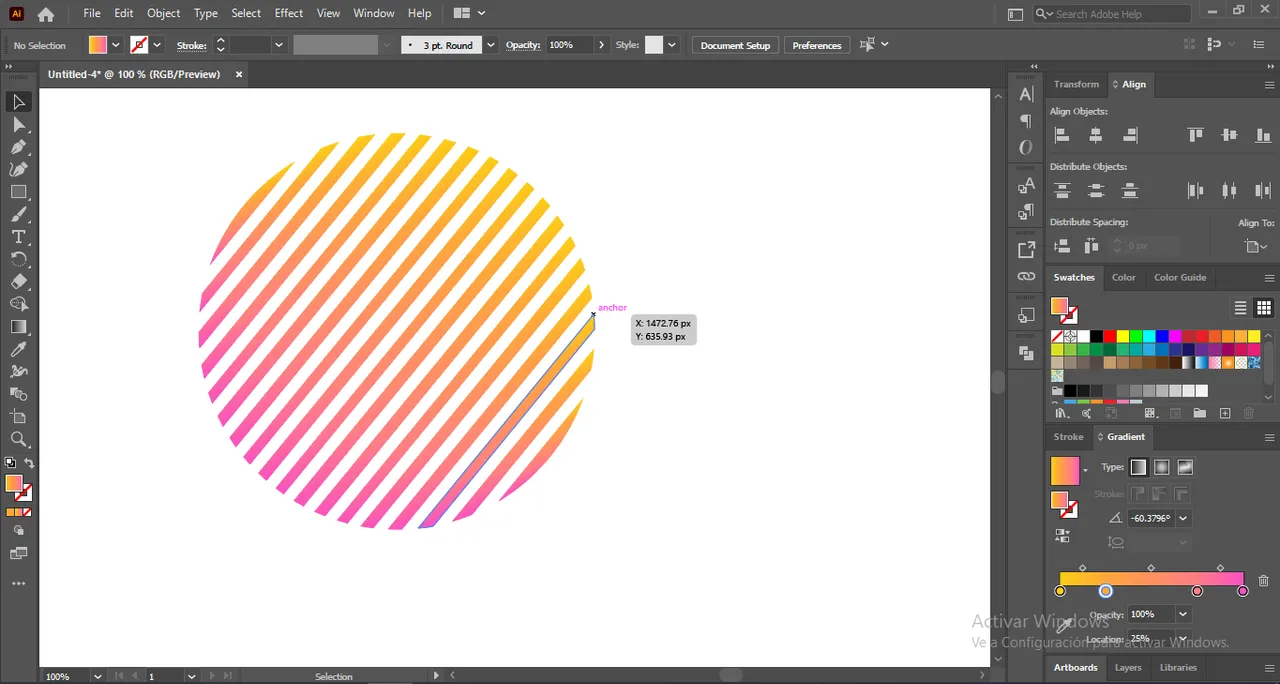1280x684 pixels.
Task: Open New Color Group folder icon
Action: click(x=1199, y=413)
